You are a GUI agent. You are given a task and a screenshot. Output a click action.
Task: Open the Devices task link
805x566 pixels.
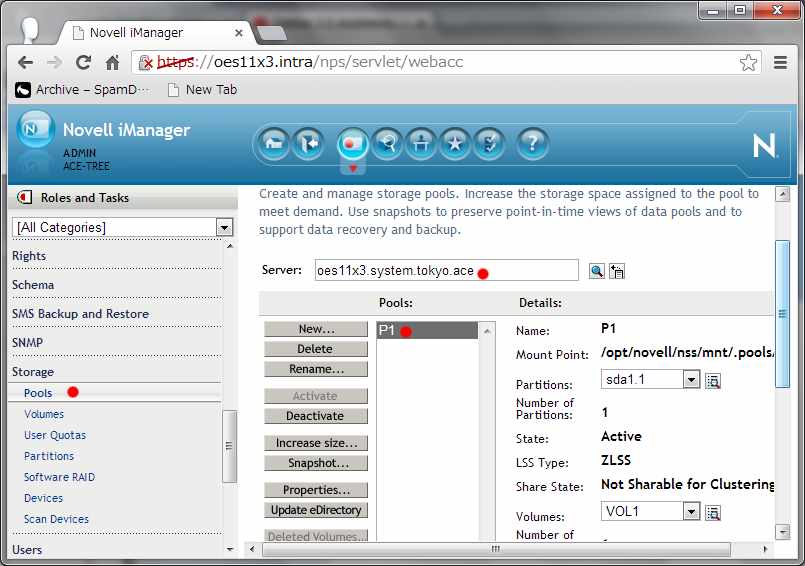(43, 498)
